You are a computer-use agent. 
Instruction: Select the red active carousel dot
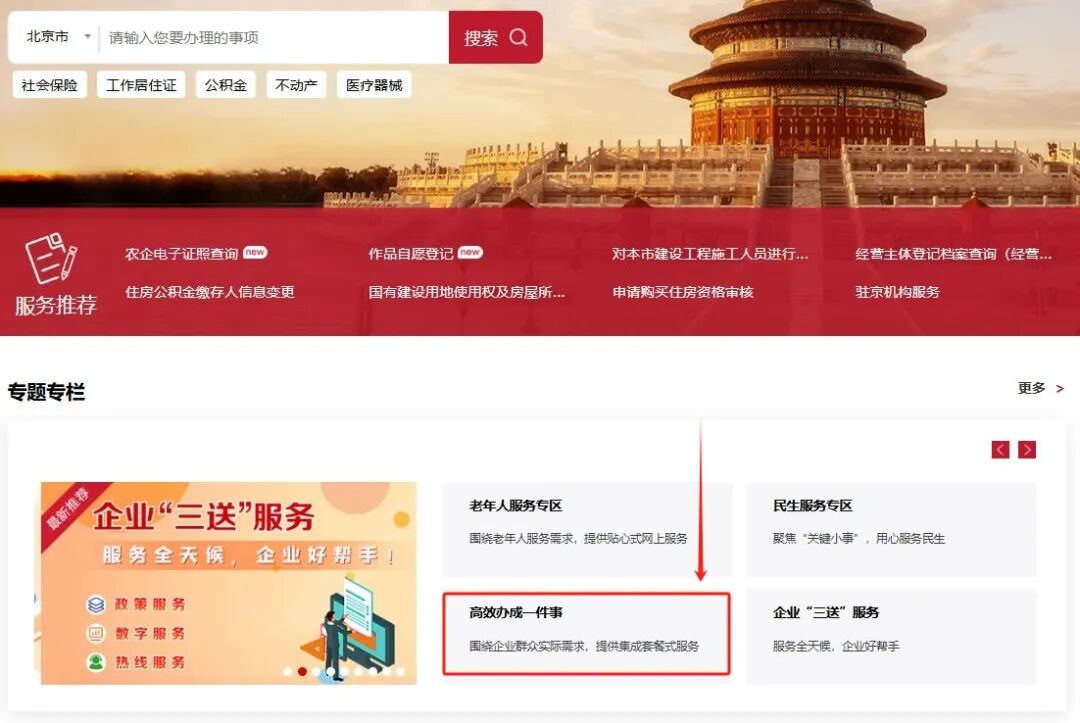[302, 671]
